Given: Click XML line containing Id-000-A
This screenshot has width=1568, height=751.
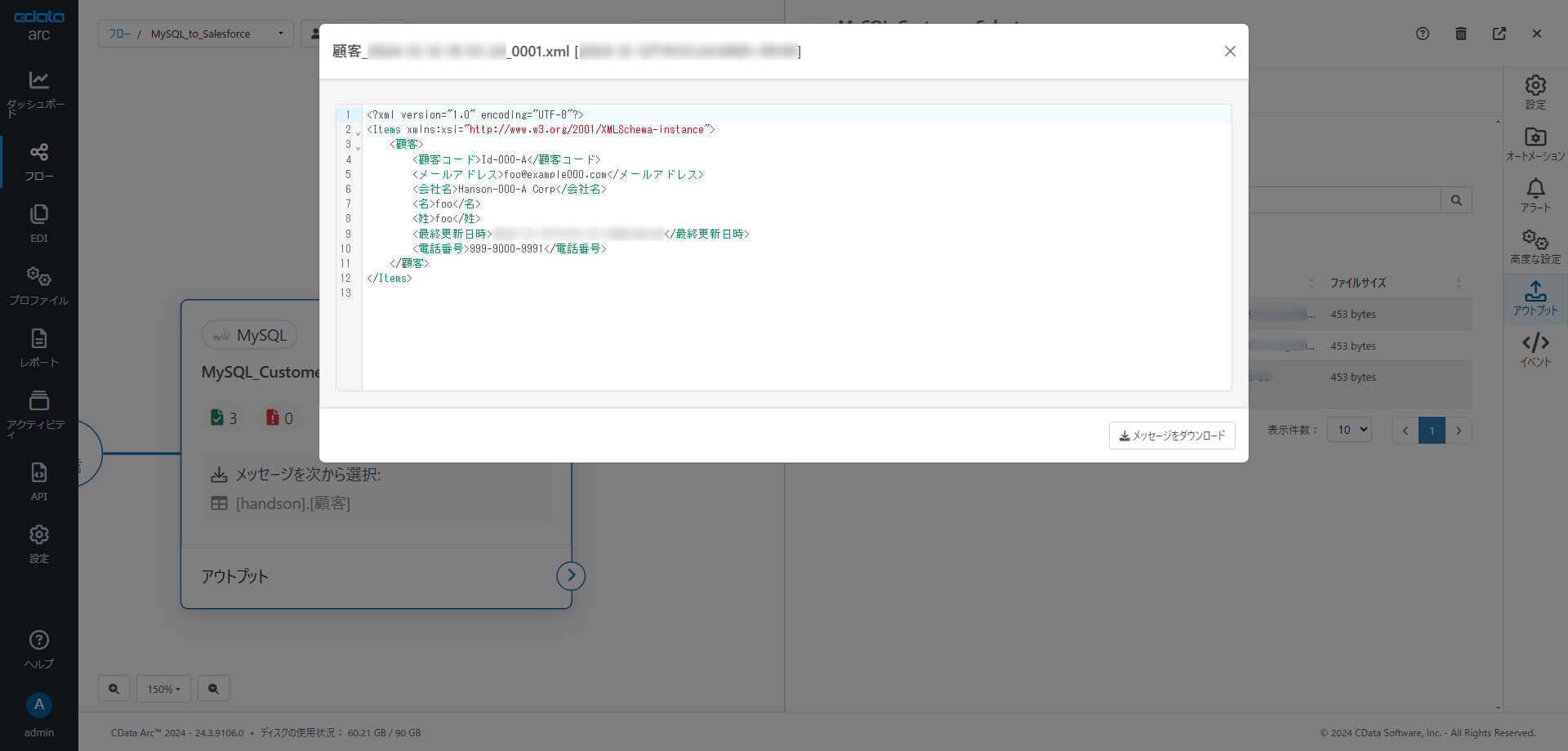Looking at the screenshot, I should [x=796, y=159].
